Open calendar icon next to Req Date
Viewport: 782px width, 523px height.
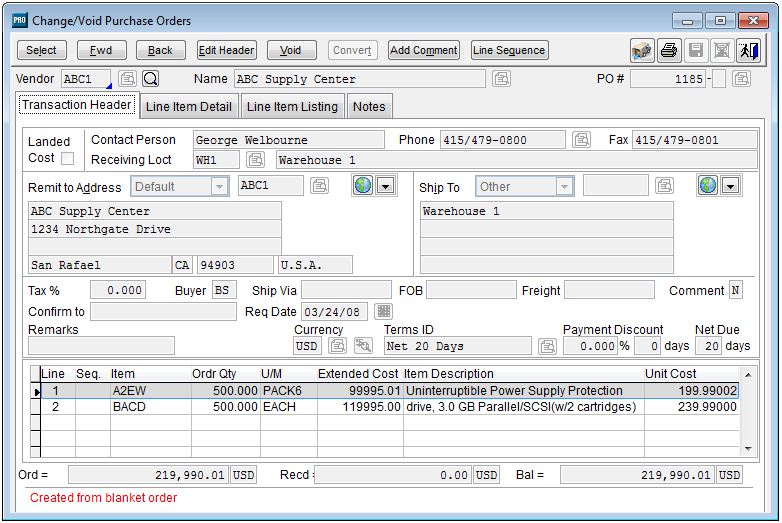(x=384, y=311)
